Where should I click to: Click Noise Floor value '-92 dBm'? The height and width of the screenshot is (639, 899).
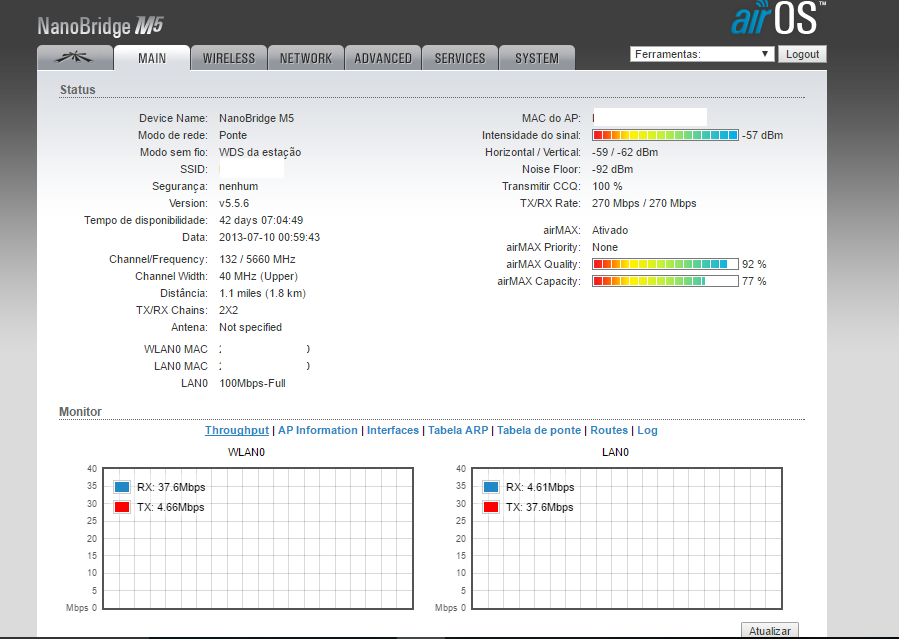pos(612,170)
